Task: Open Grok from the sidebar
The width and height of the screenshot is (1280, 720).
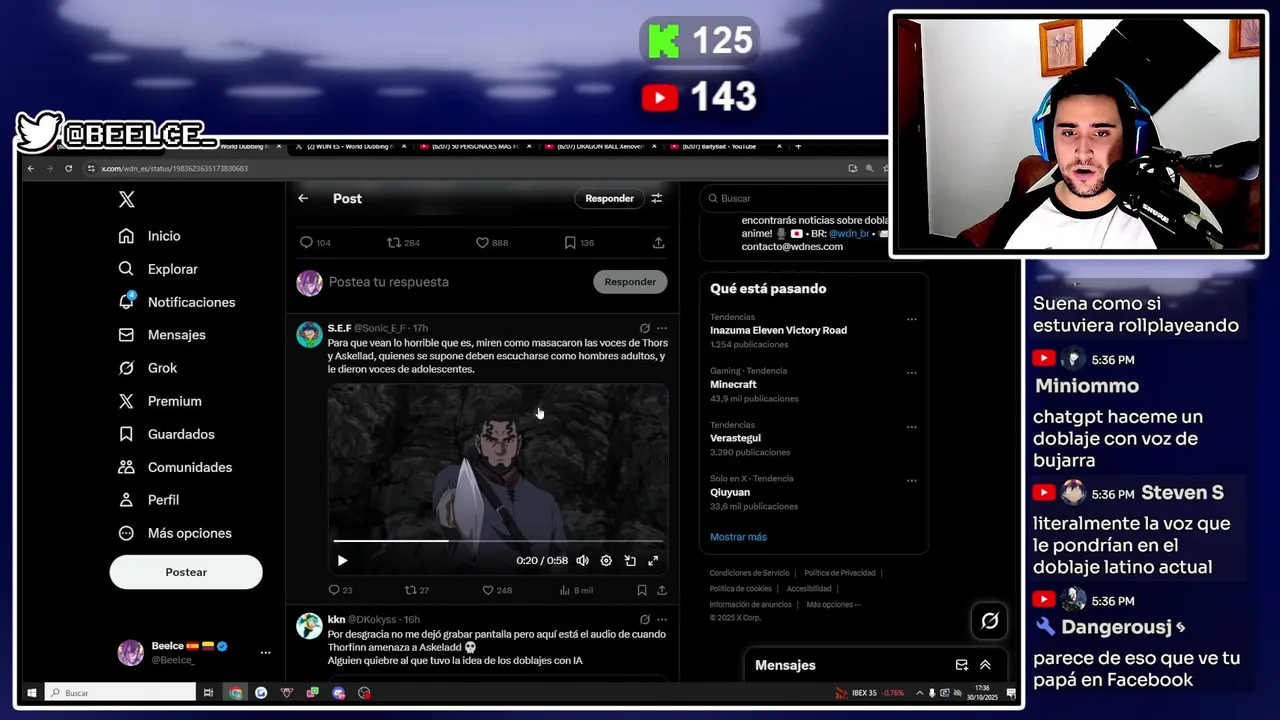Action: [x=148, y=368]
